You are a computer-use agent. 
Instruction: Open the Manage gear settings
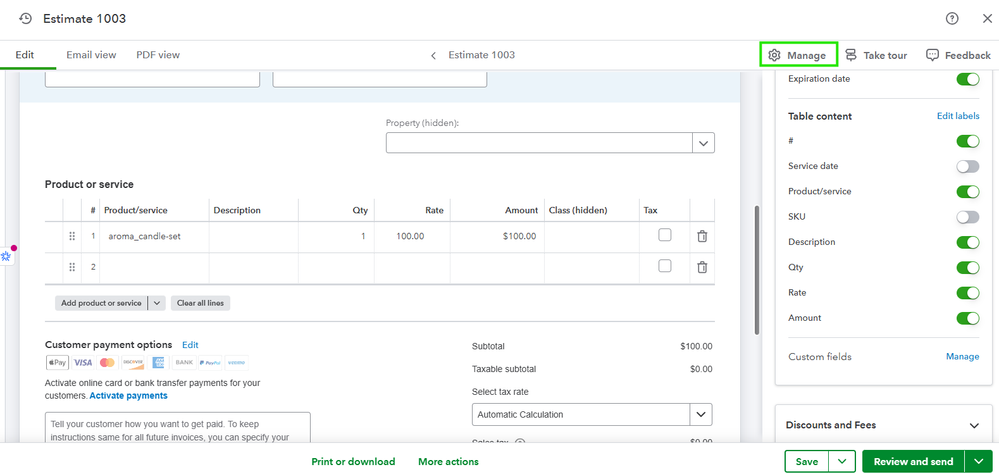click(798, 55)
